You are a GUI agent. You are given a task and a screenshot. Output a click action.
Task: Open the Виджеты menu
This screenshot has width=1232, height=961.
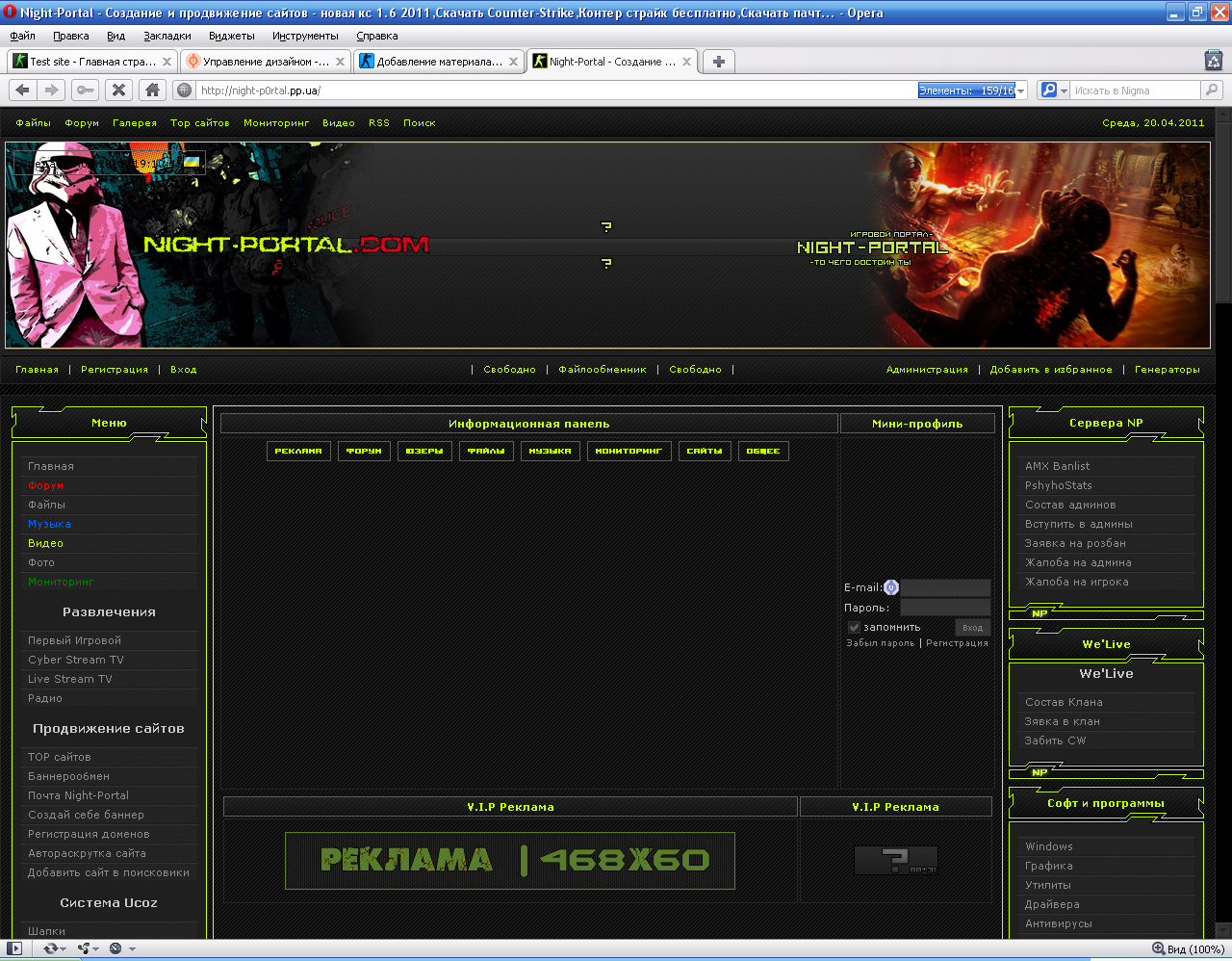tap(232, 36)
